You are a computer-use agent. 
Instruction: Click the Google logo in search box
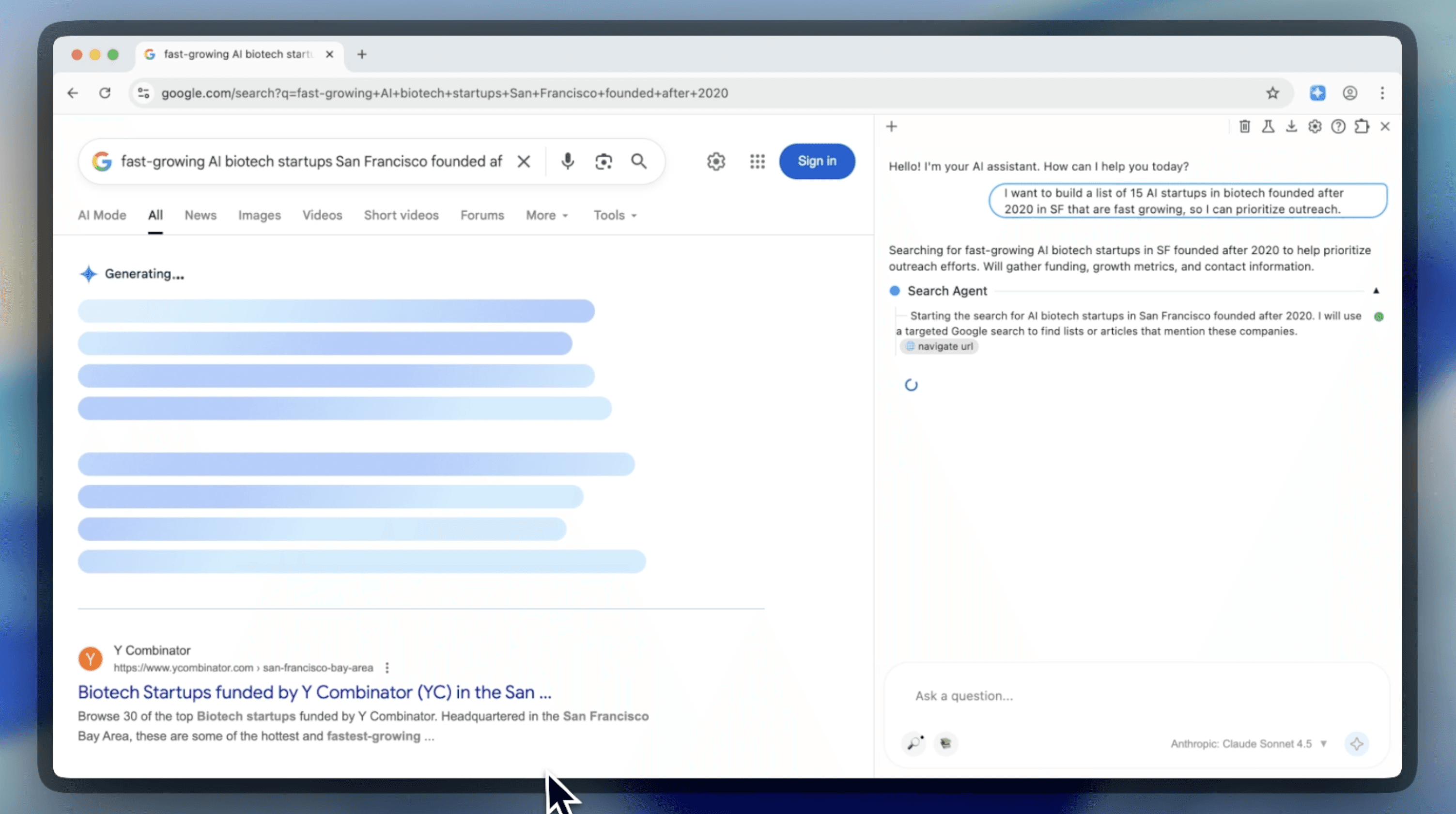click(x=102, y=162)
